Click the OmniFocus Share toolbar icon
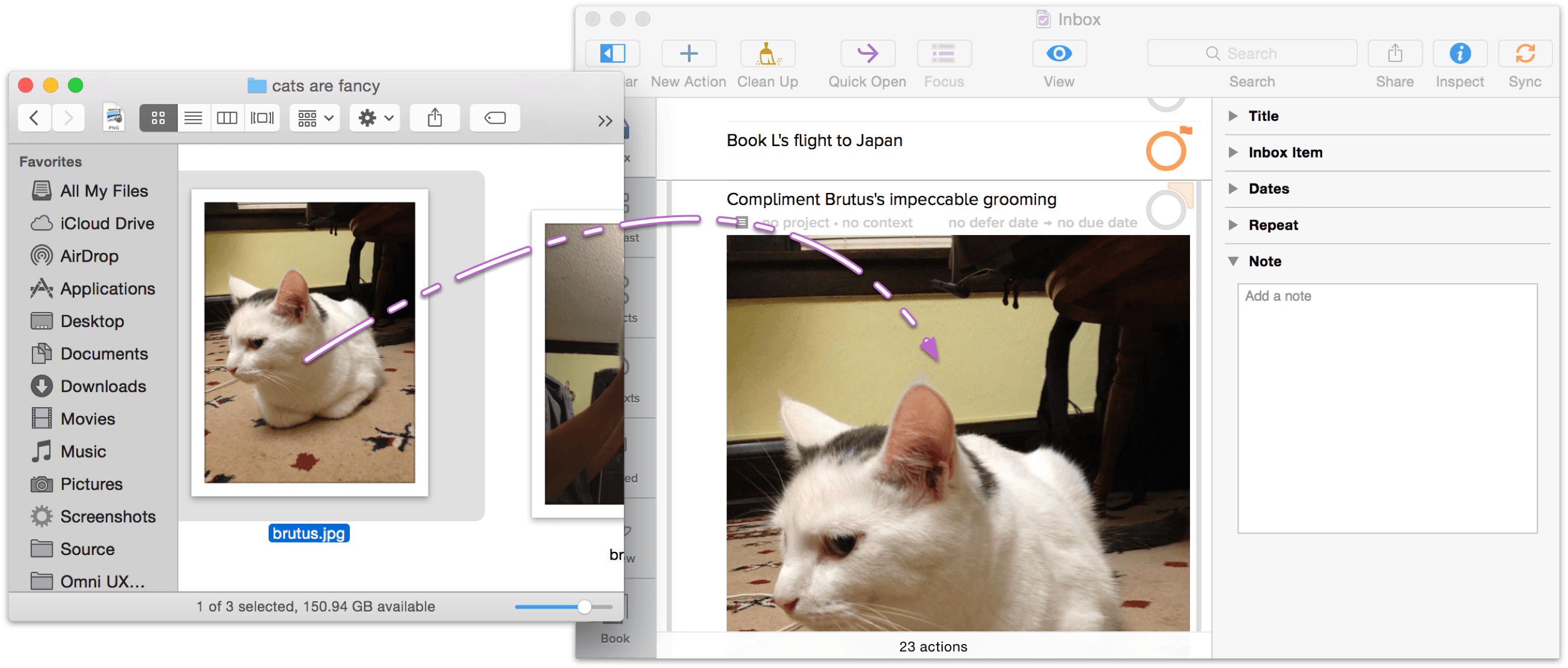 coord(1394,54)
